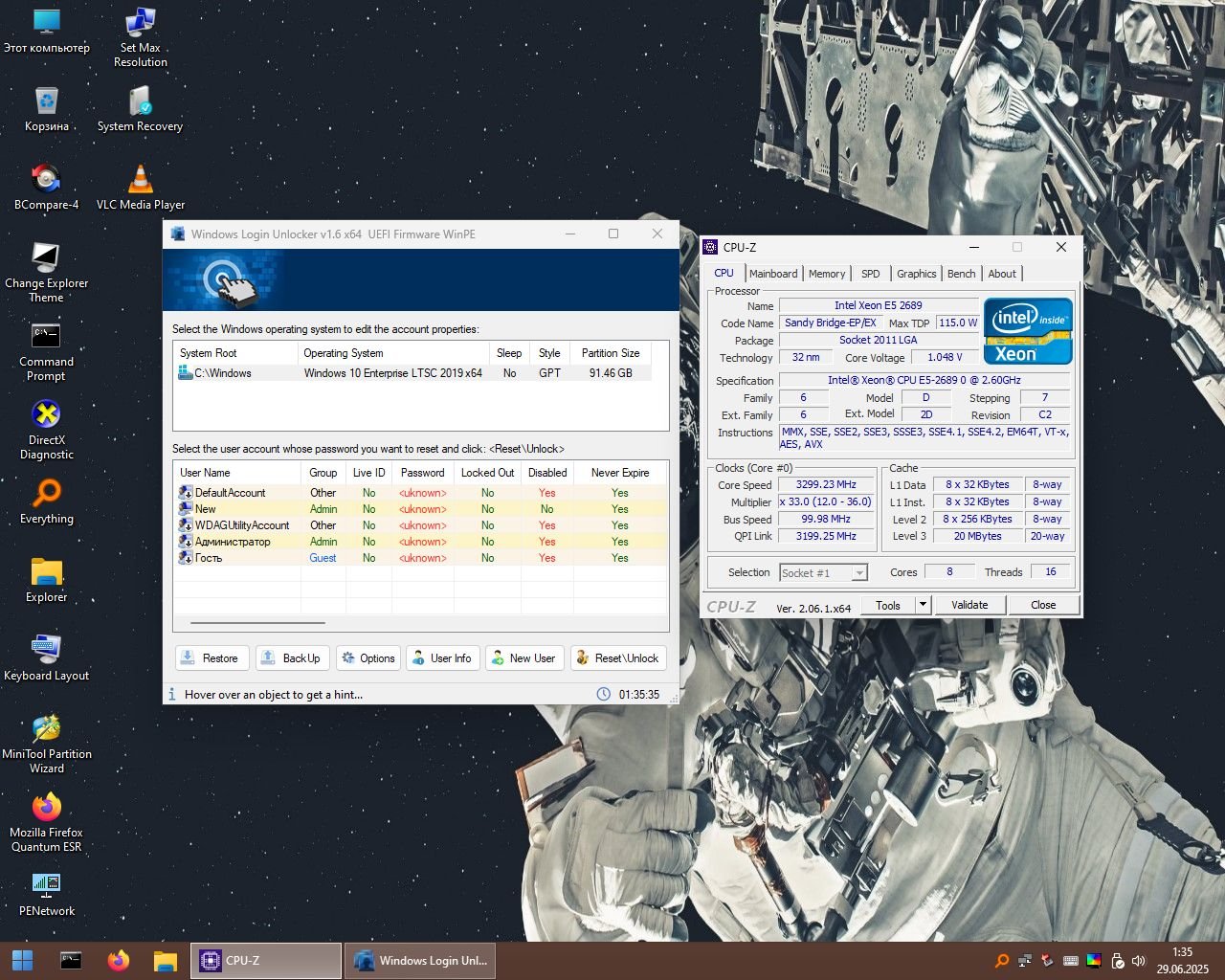1225x980 pixels.
Task: Click the New User button
Action: click(x=523, y=658)
